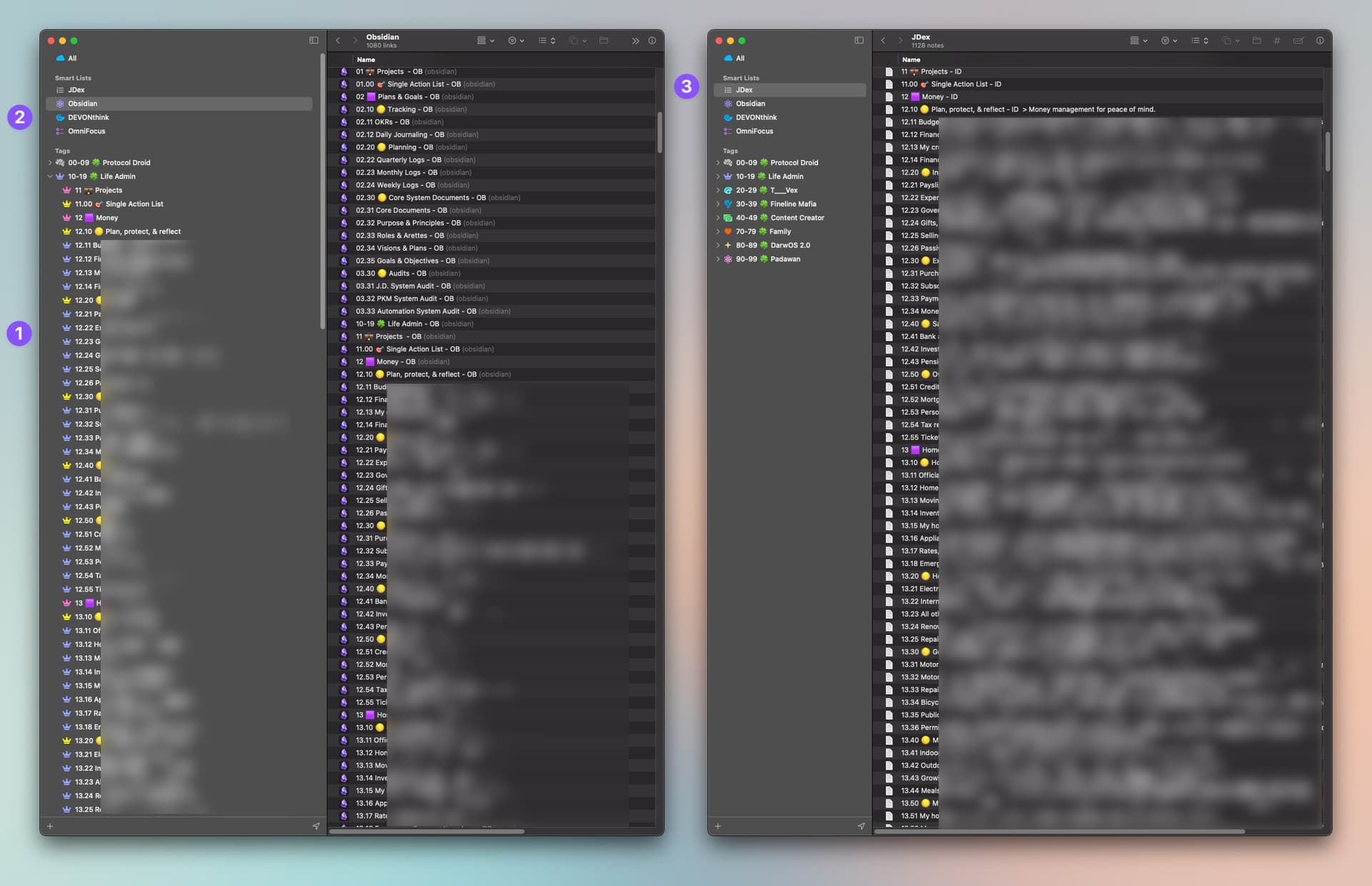Collapse the 10-19 Life Admin tag
This screenshot has width=1372, height=886.
[x=50, y=176]
